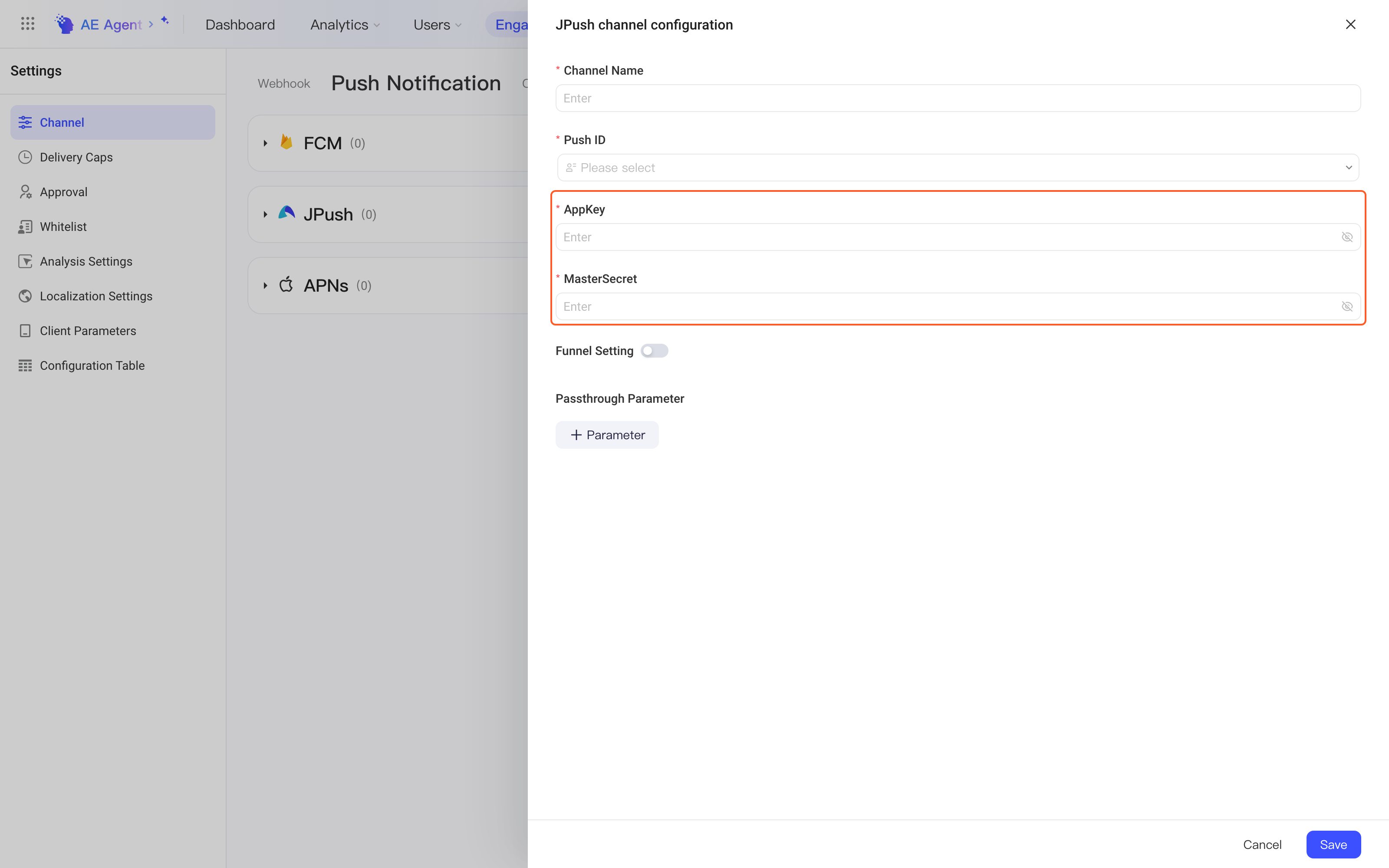1389x868 pixels.
Task: Click the Whitelist icon in sidebar
Action: [25, 227]
